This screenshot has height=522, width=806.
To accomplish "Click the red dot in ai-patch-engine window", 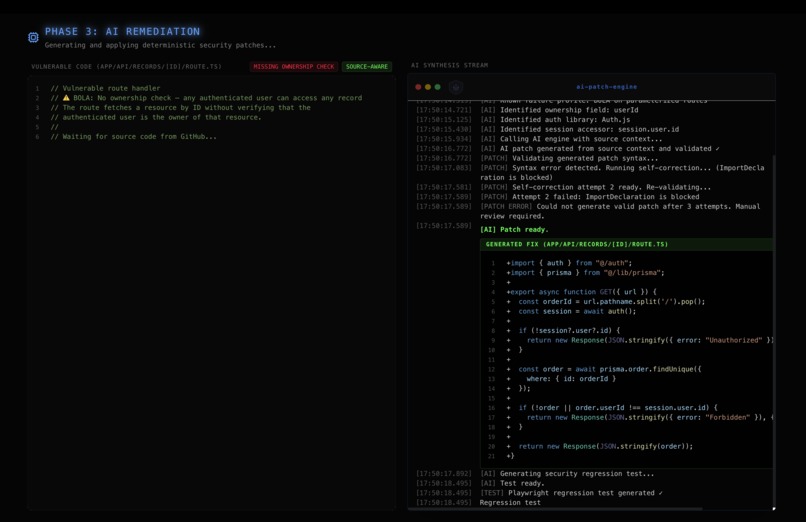I will pos(418,87).
